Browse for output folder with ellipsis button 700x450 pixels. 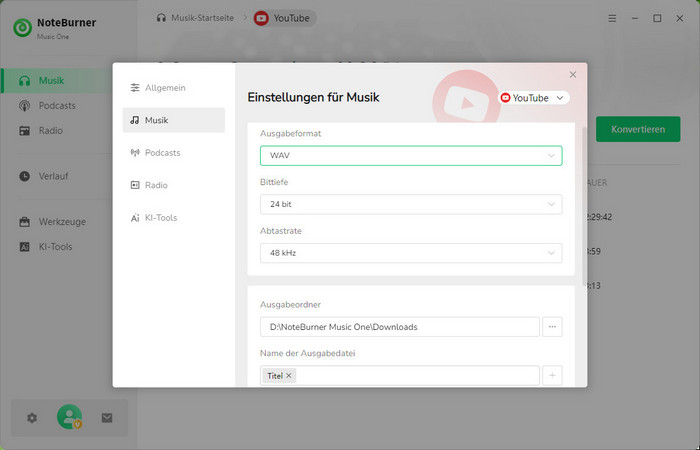pyautogui.click(x=552, y=327)
